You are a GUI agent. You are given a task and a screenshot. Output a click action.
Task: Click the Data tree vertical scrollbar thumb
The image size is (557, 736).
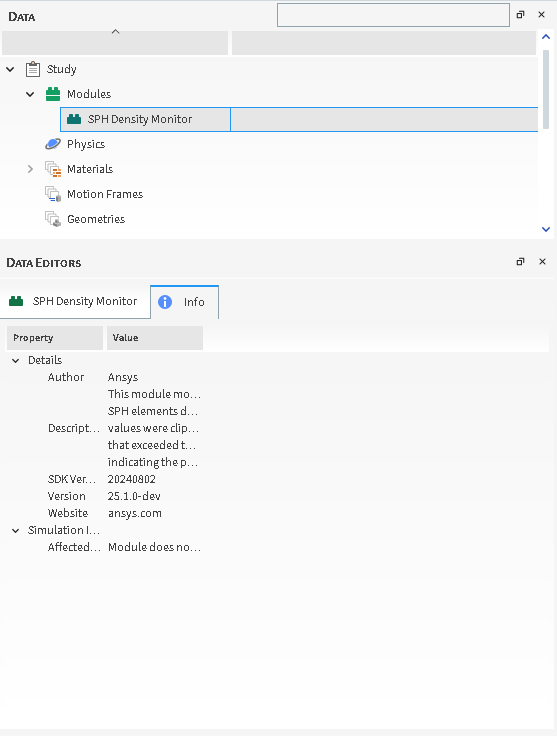coord(546,89)
